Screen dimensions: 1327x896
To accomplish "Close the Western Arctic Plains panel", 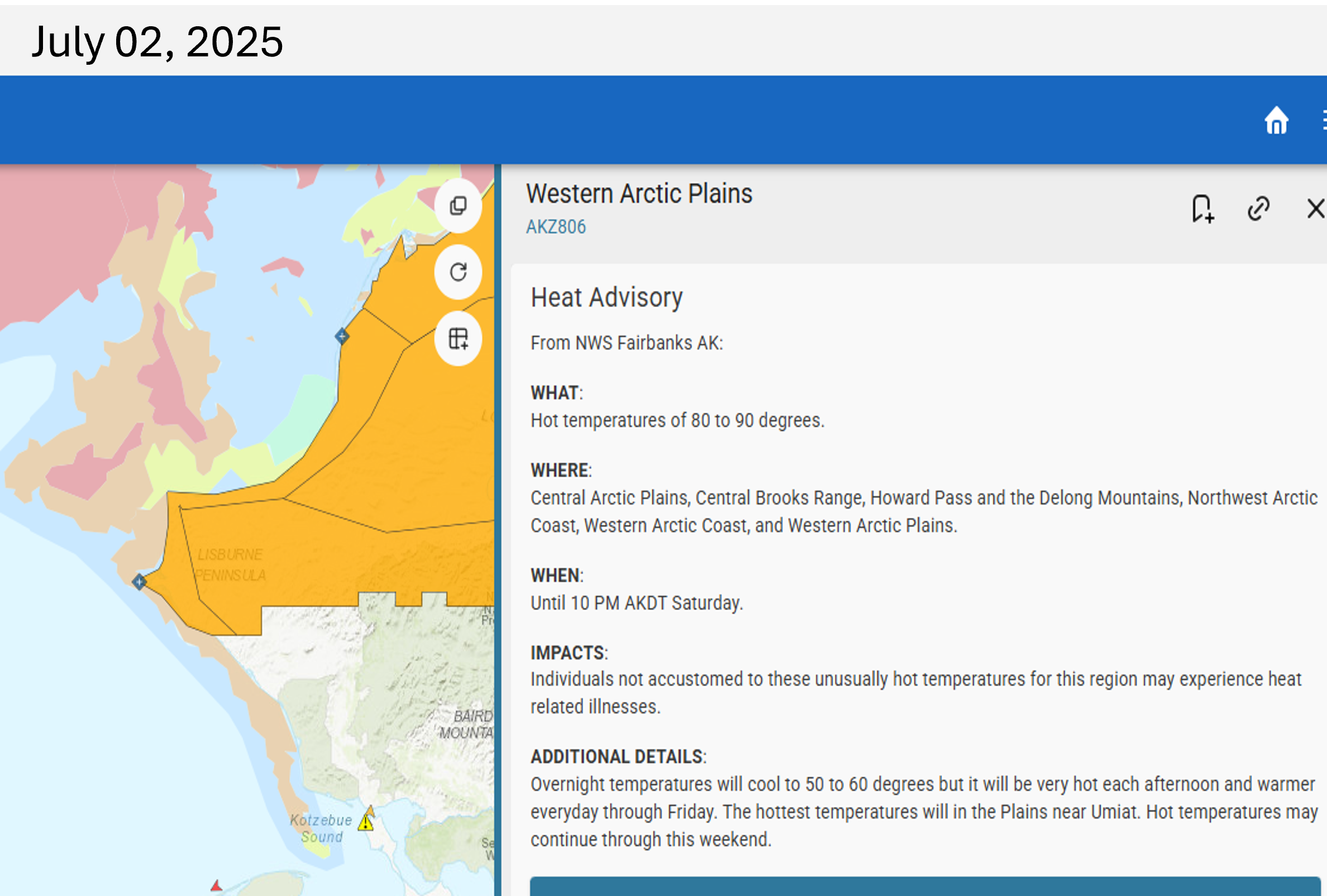I will point(1316,209).
